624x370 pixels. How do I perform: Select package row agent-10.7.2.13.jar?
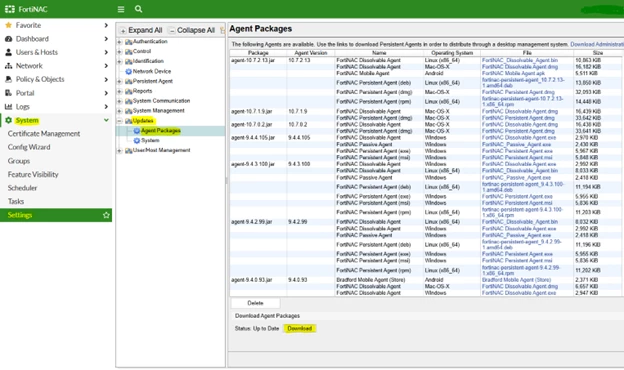[253, 60]
